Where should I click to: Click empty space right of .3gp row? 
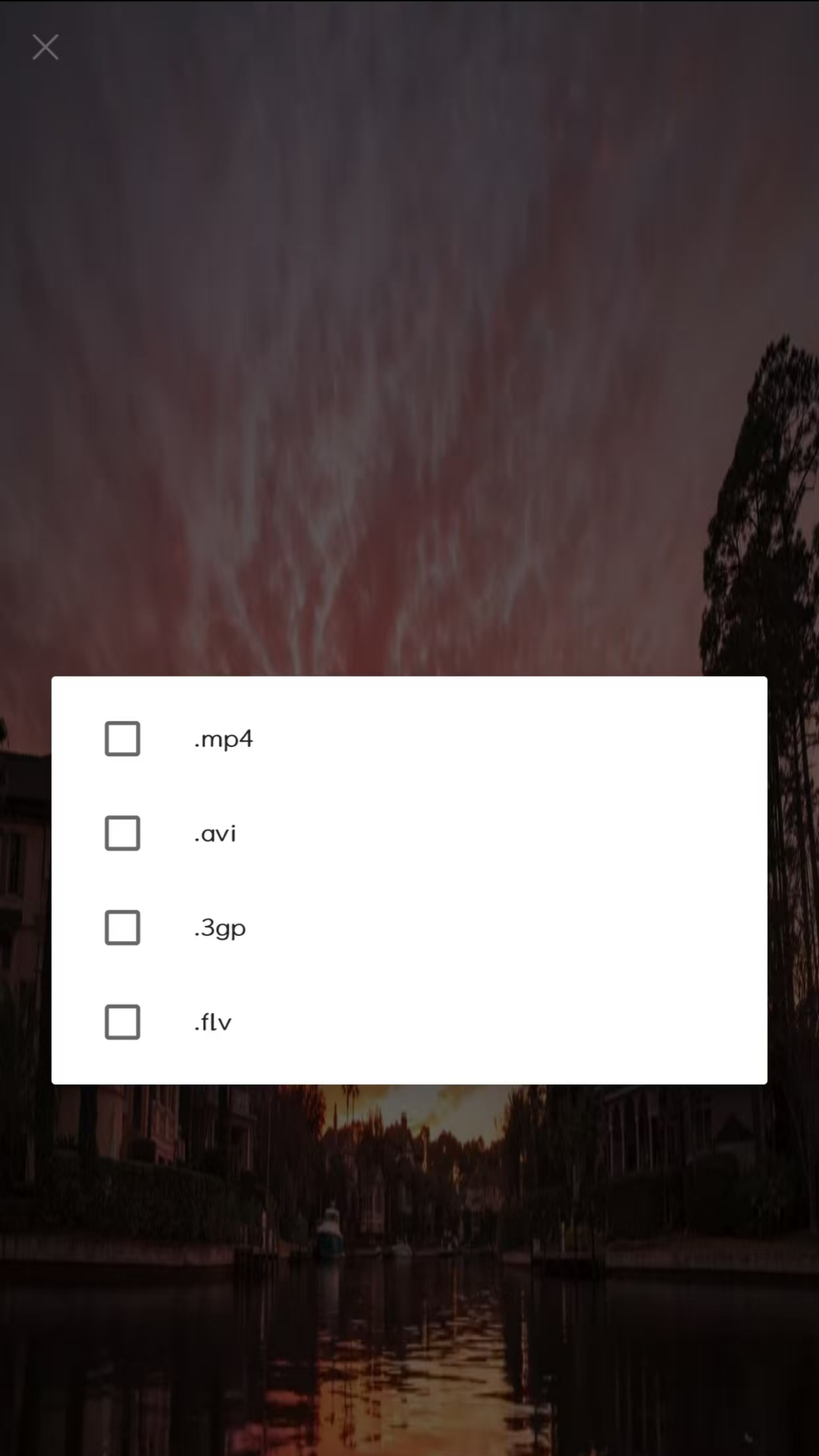click(x=508, y=927)
